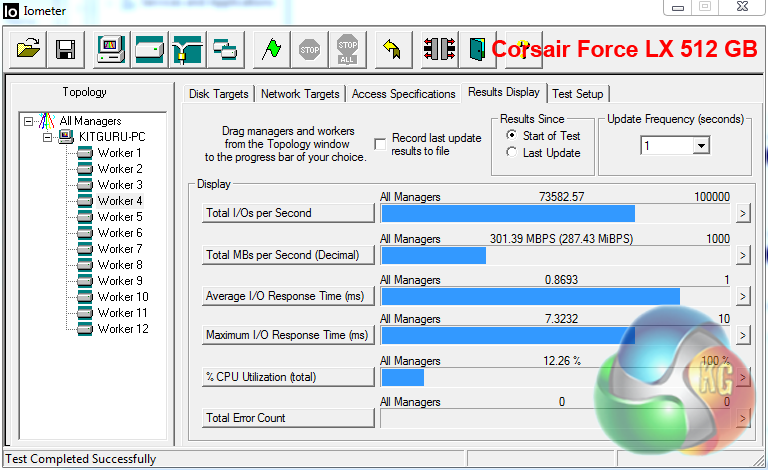The width and height of the screenshot is (768, 470).
Task: Click KITGURU-PC computer icon
Action: (66, 137)
